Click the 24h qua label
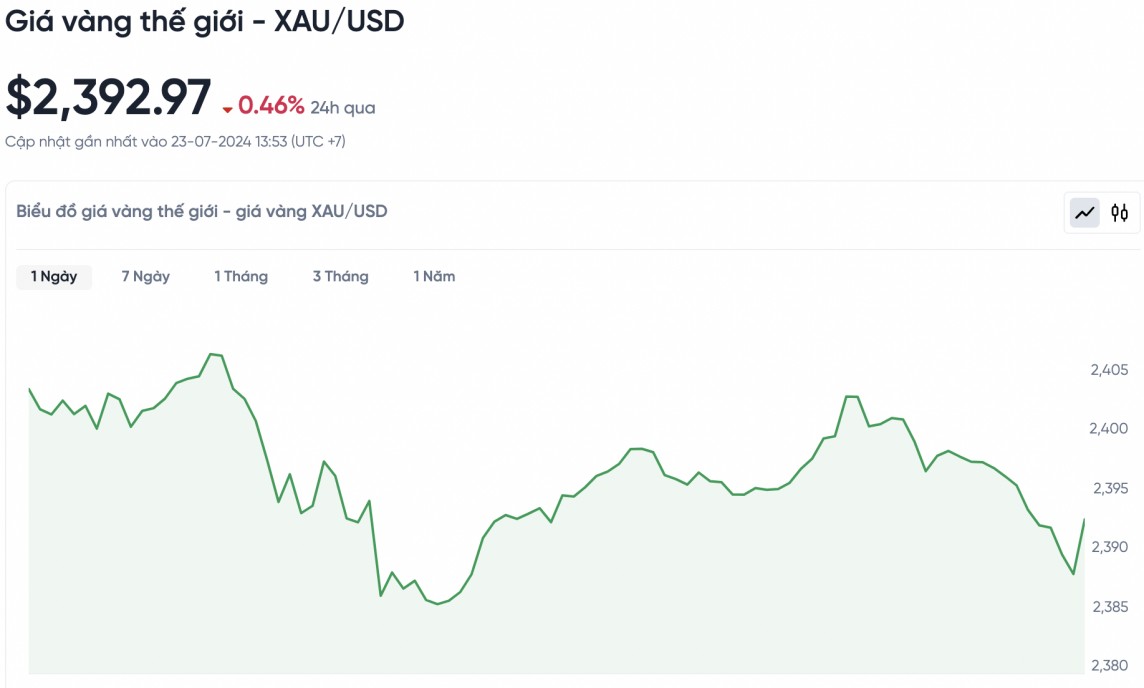This screenshot has height=688, width=1144. (343, 108)
